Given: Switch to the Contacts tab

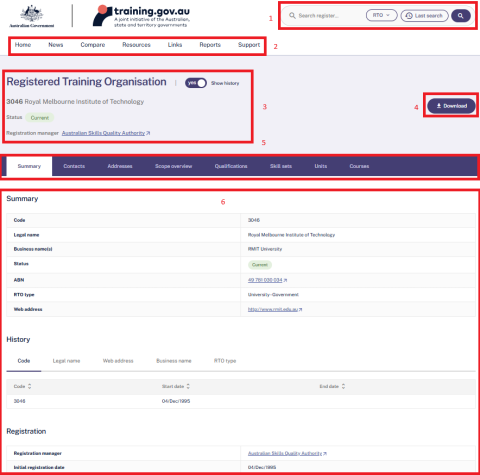Looking at the screenshot, I should point(74,166).
